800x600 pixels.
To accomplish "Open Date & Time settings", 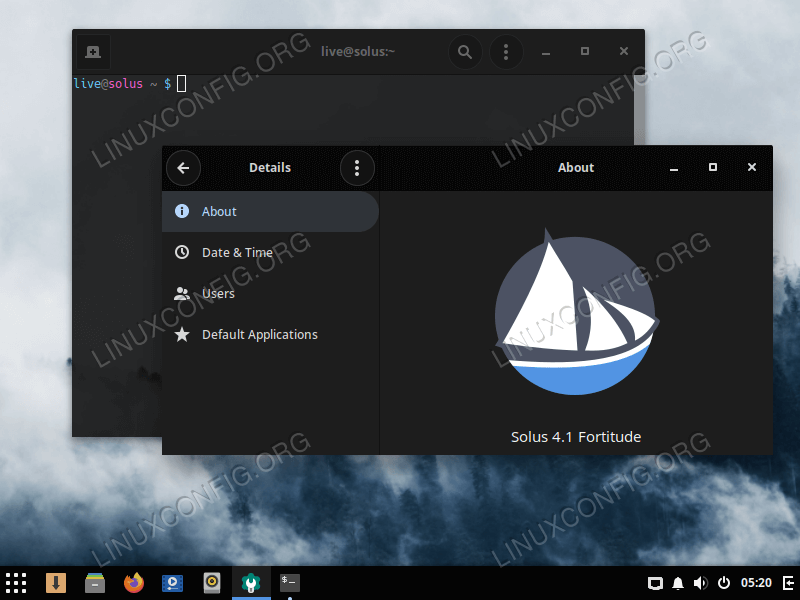I will coord(270,253).
